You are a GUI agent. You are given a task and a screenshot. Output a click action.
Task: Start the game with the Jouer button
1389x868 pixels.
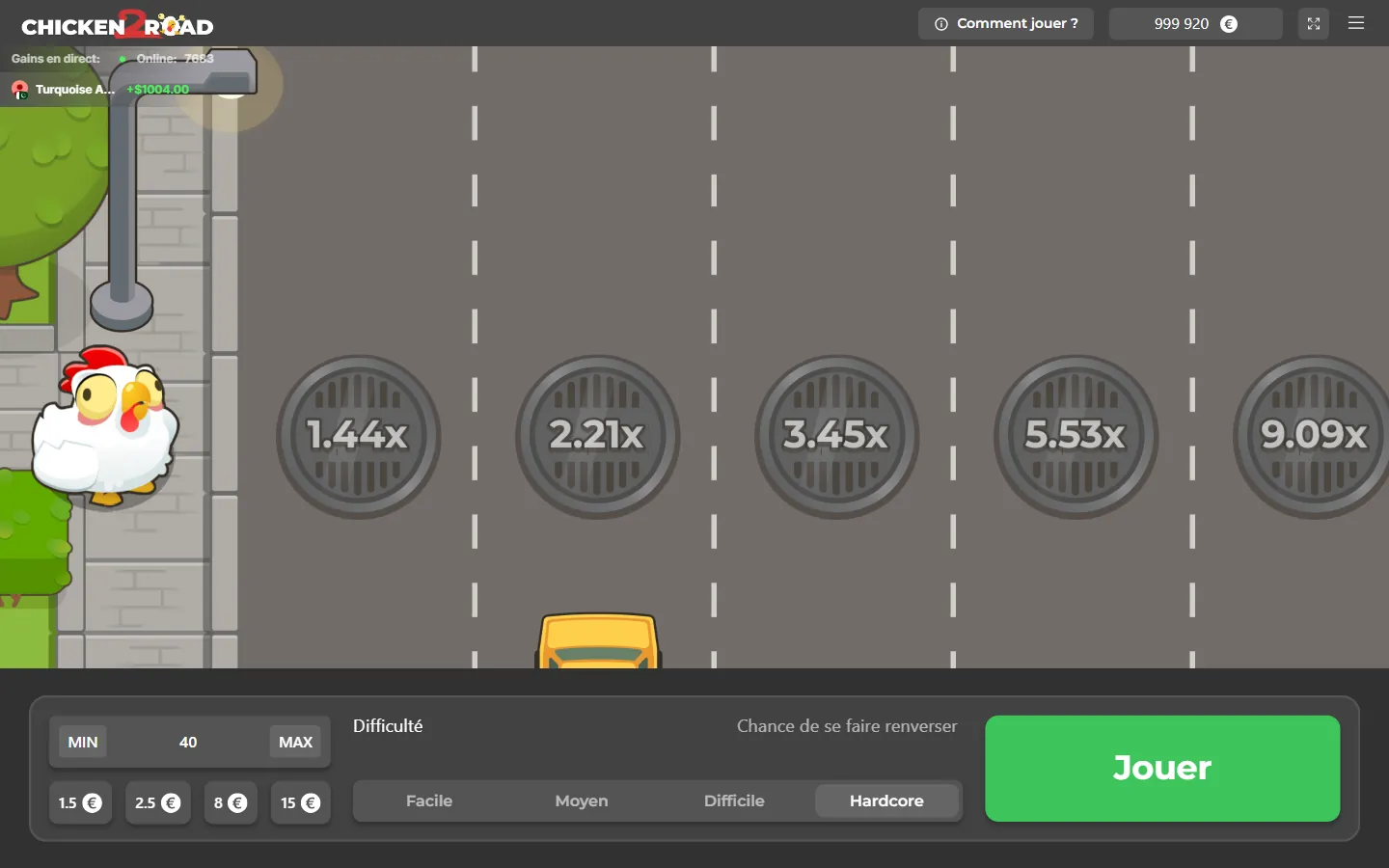click(1162, 769)
